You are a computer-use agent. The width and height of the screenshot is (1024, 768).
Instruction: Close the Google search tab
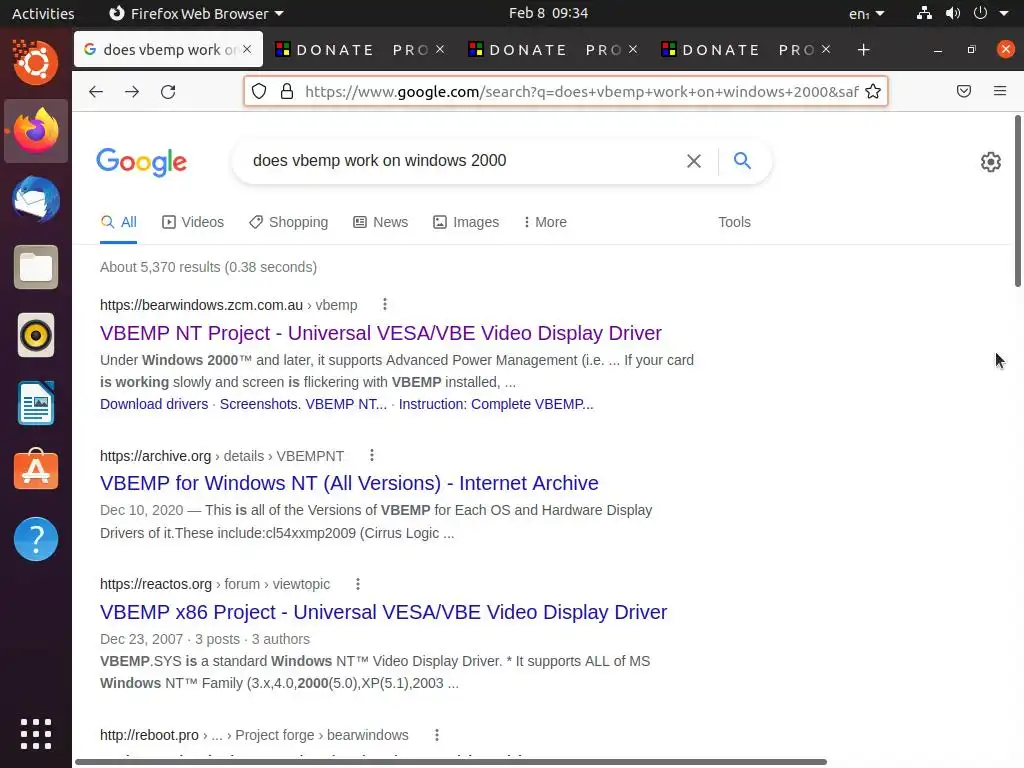tap(247, 49)
